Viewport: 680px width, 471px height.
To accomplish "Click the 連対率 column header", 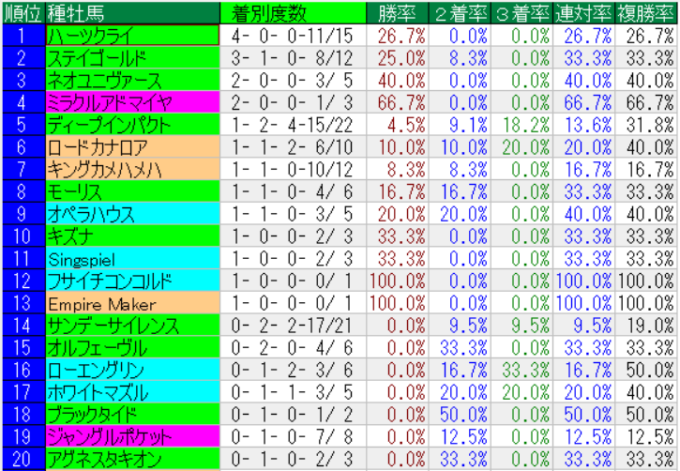I will point(583,12).
